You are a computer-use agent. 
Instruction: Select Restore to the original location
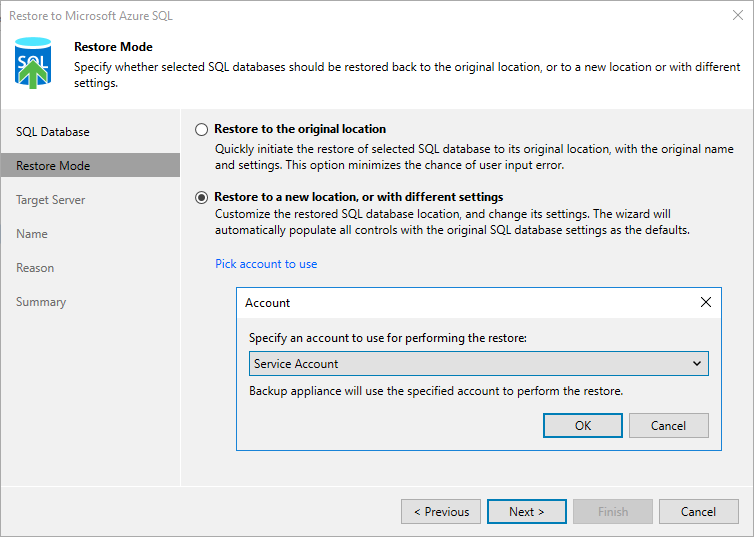203,129
